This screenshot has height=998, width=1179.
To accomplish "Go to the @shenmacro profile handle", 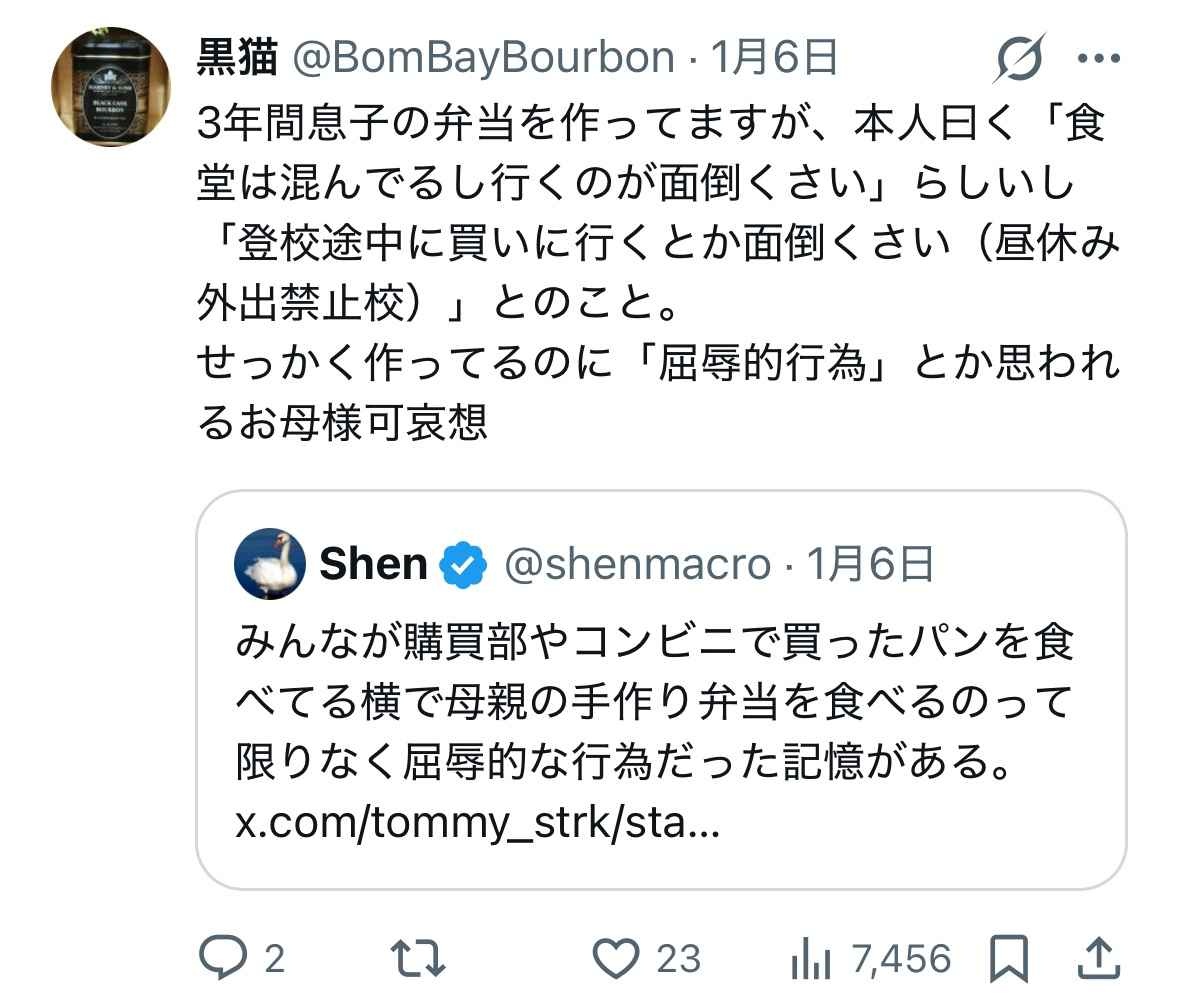I will point(637,565).
